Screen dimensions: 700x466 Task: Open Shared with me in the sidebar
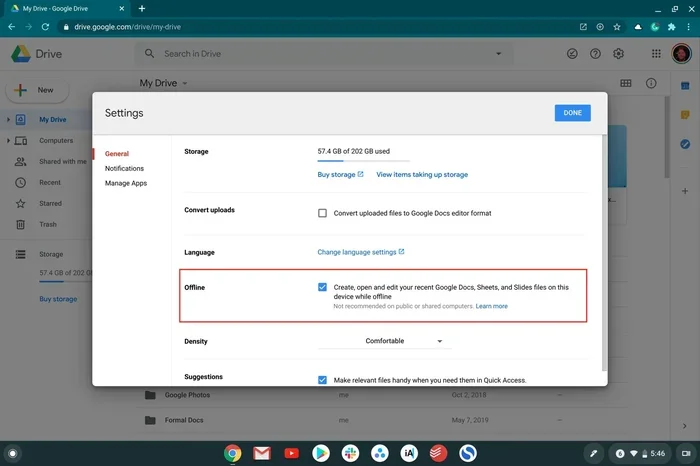(x=62, y=162)
